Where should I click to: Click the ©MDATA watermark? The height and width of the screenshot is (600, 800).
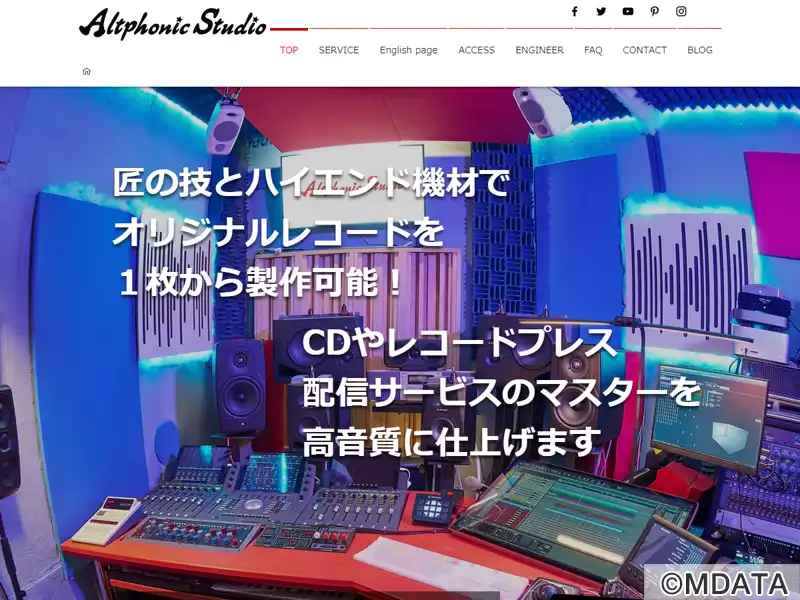coord(723,583)
